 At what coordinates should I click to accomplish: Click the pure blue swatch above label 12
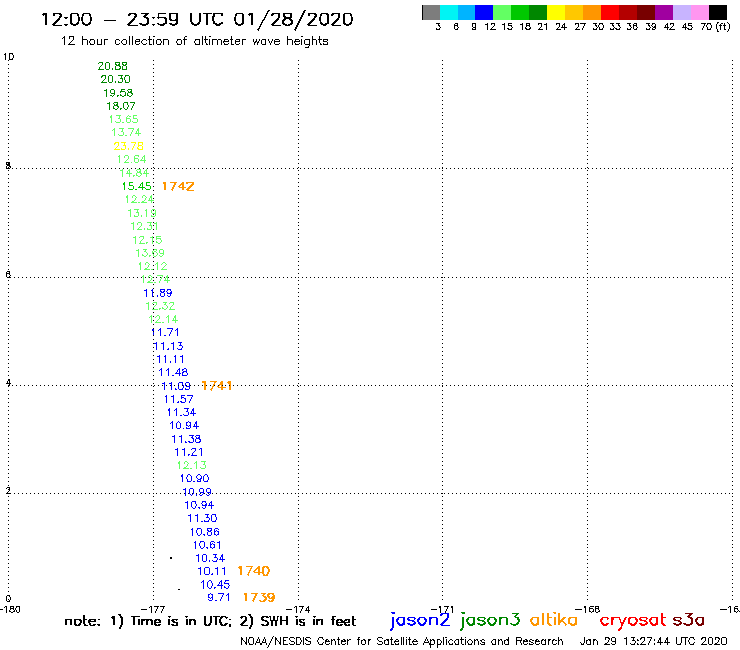tap(485, 12)
